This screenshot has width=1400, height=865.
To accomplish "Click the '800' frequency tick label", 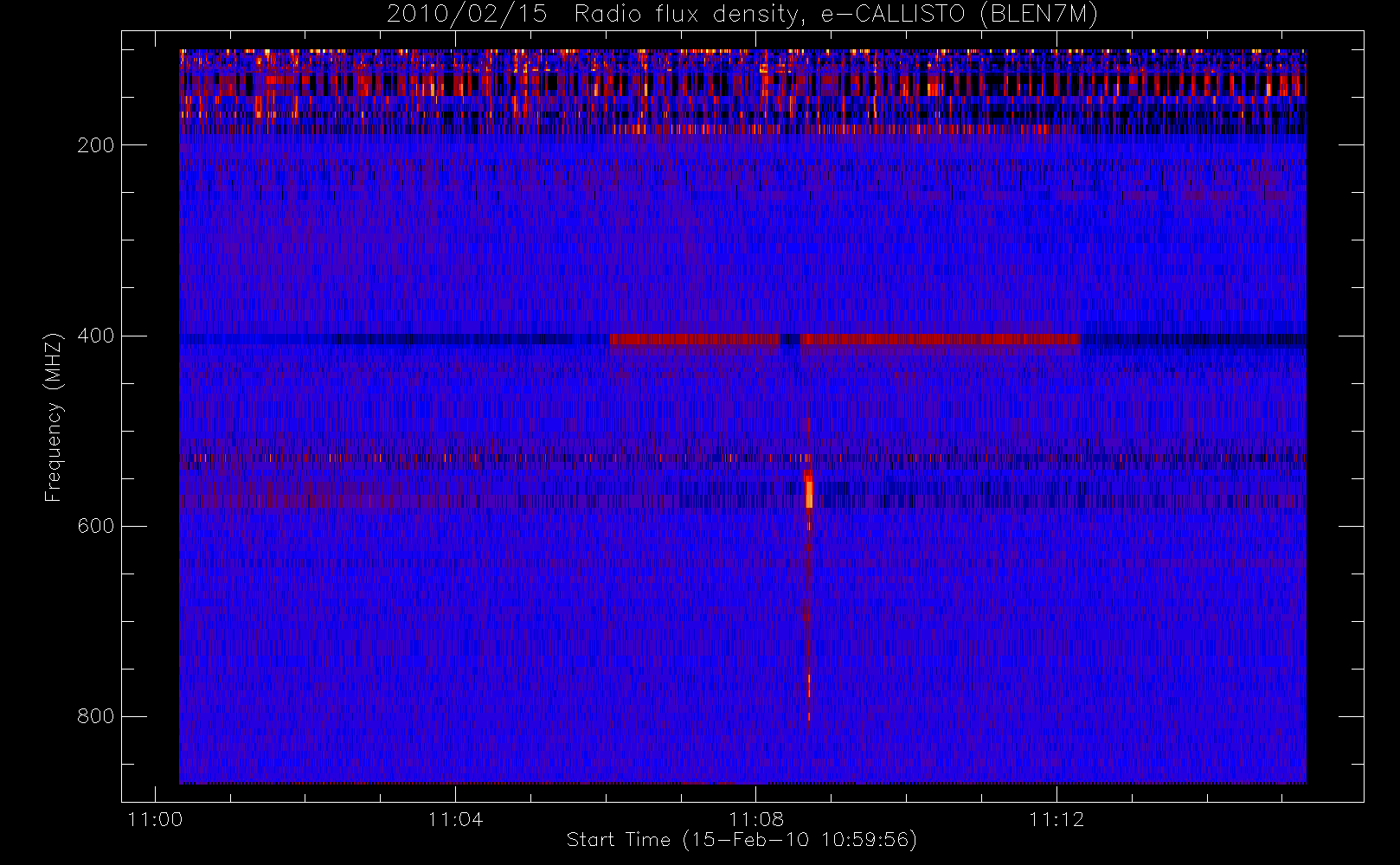I will click(x=95, y=716).
